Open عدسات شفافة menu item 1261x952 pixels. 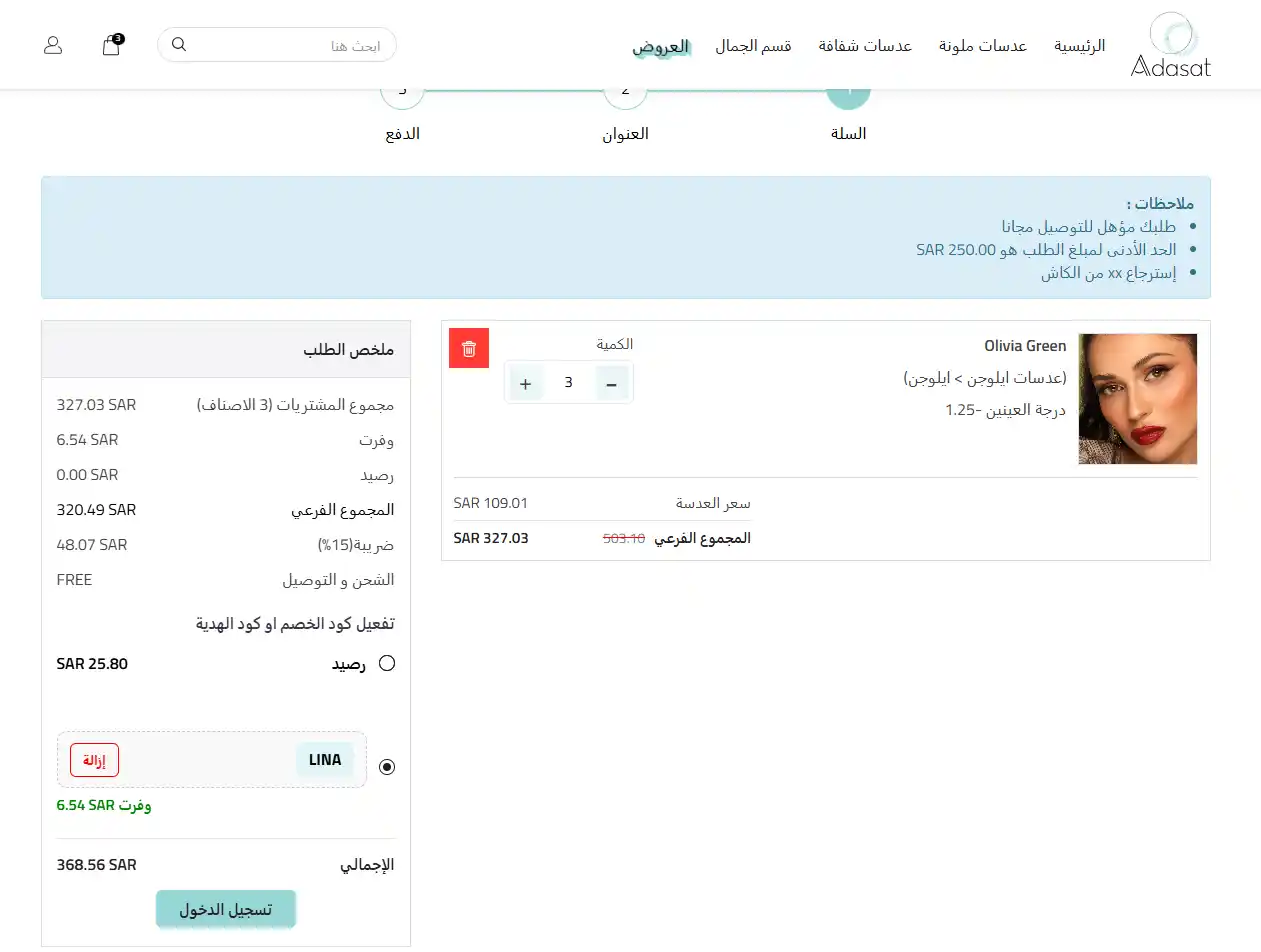click(x=865, y=46)
